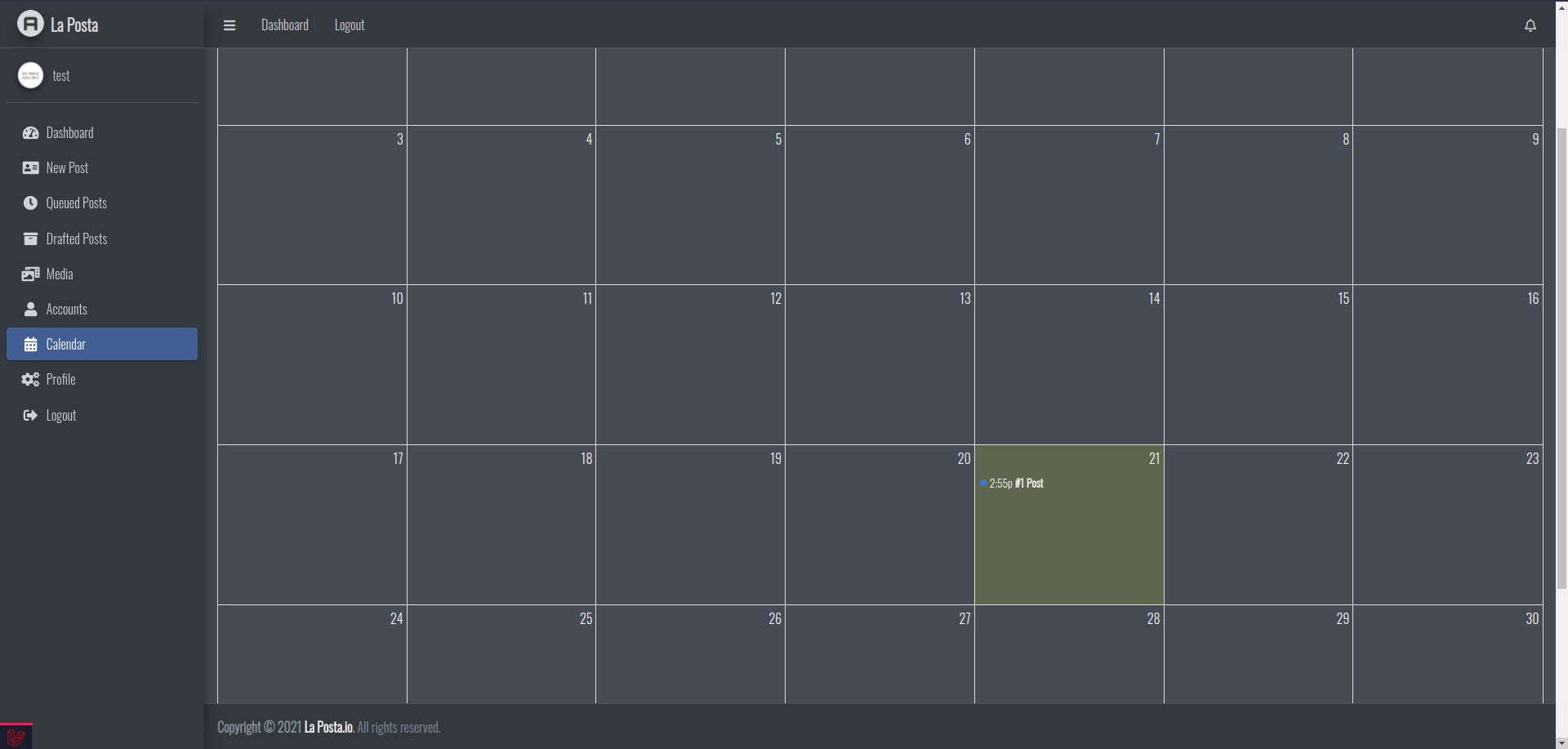Click the New Post card icon
Viewport: 1568px width, 749px height.
click(30, 168)
